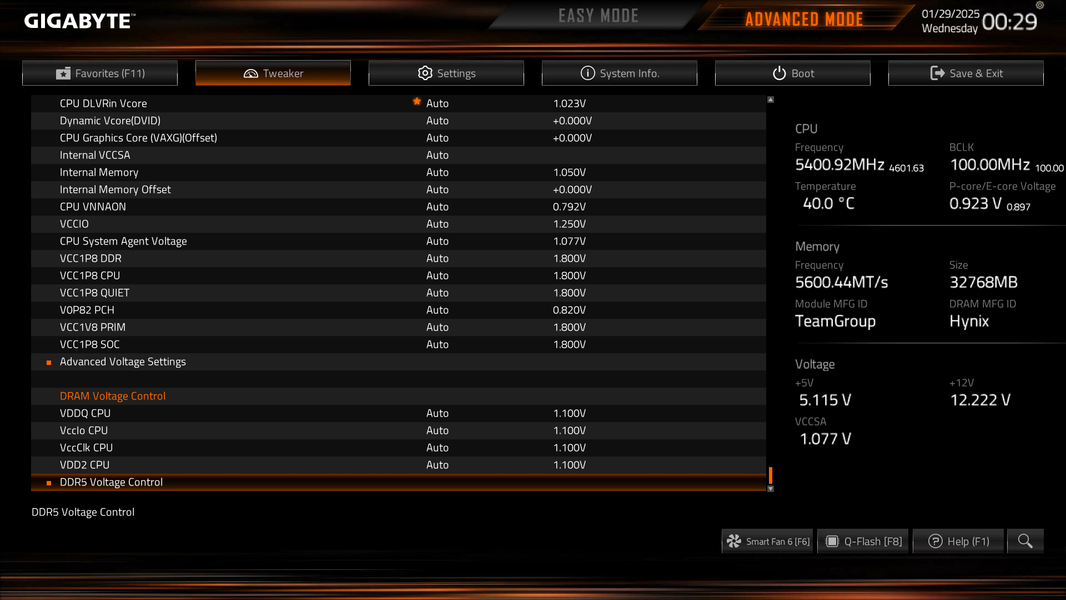
Task: Click the scrollbar down arrow
Action: pos(770,489)
